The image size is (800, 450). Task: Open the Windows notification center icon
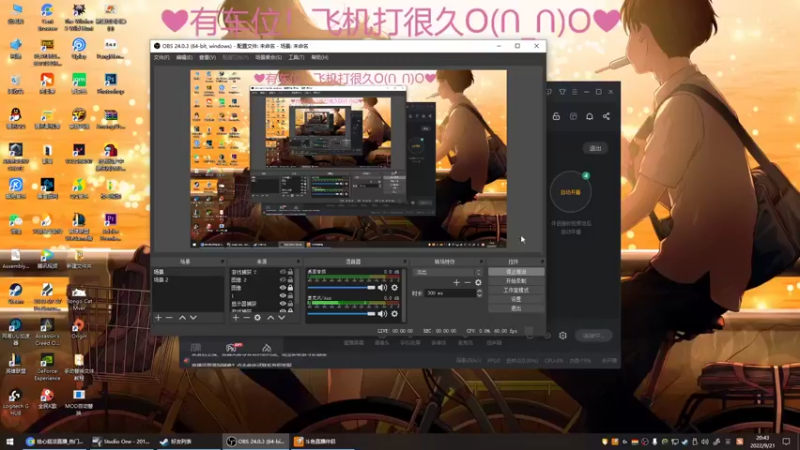tap(786, 441)
